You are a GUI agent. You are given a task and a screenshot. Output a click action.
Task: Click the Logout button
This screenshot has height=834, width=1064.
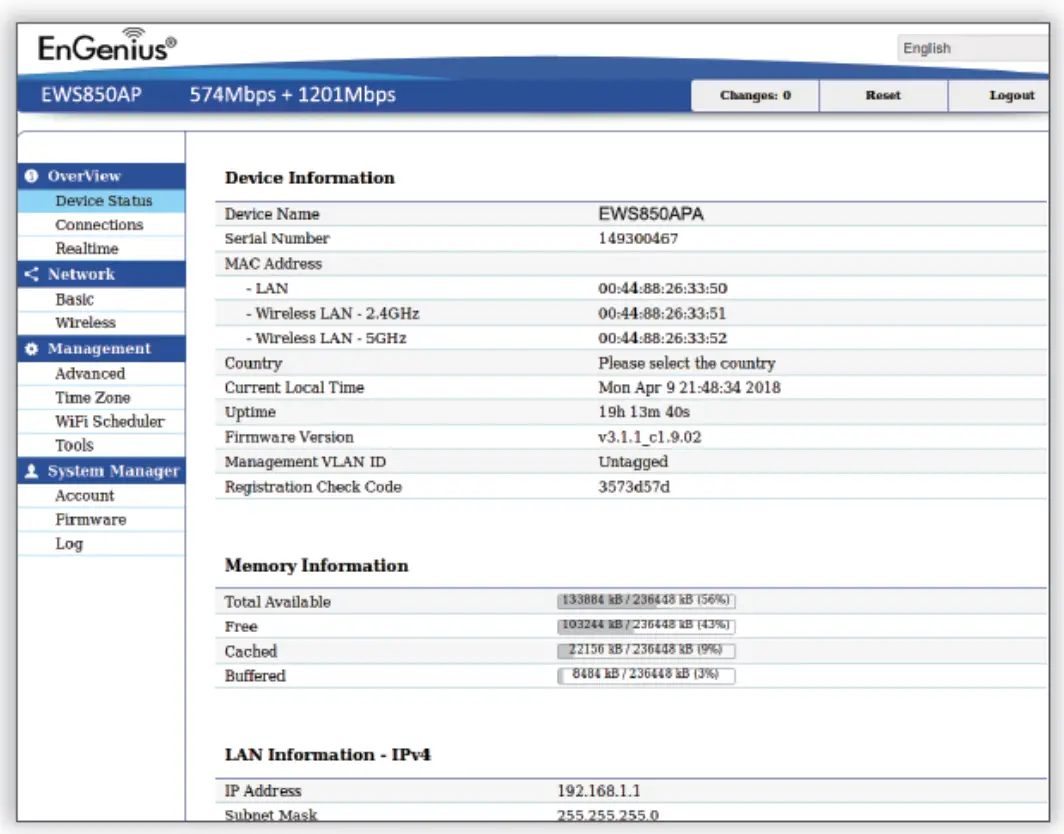1011,95
